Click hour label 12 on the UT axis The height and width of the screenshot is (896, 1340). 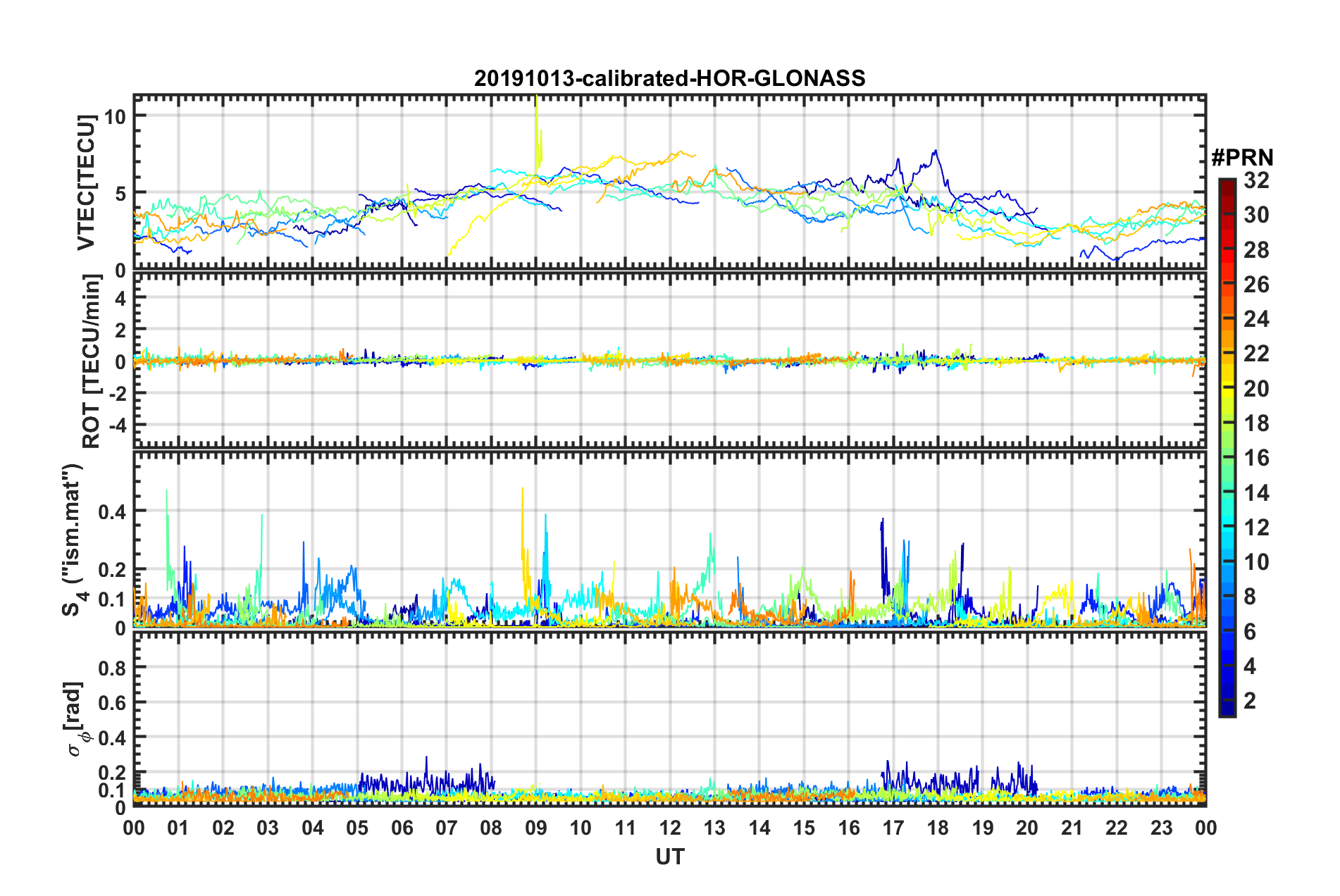670,828
